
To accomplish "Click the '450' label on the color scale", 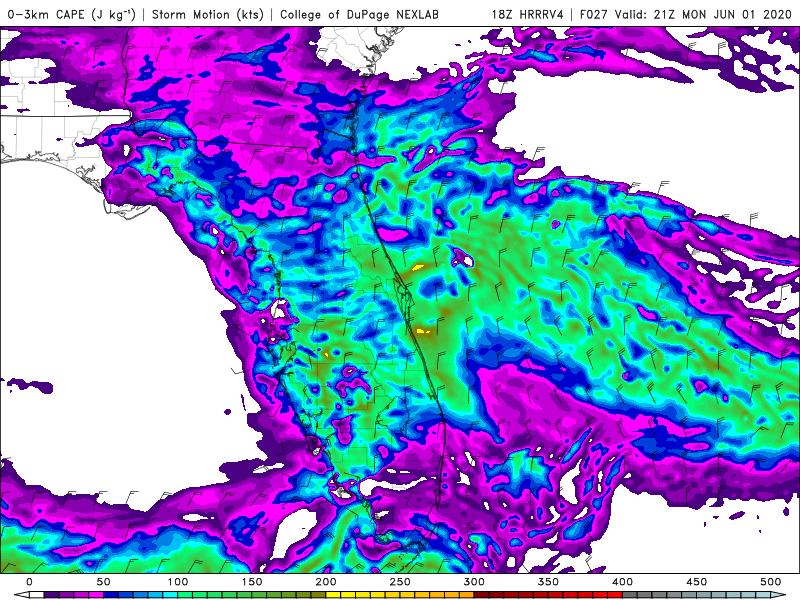I will pyautogui.click(x=696, y=582).
